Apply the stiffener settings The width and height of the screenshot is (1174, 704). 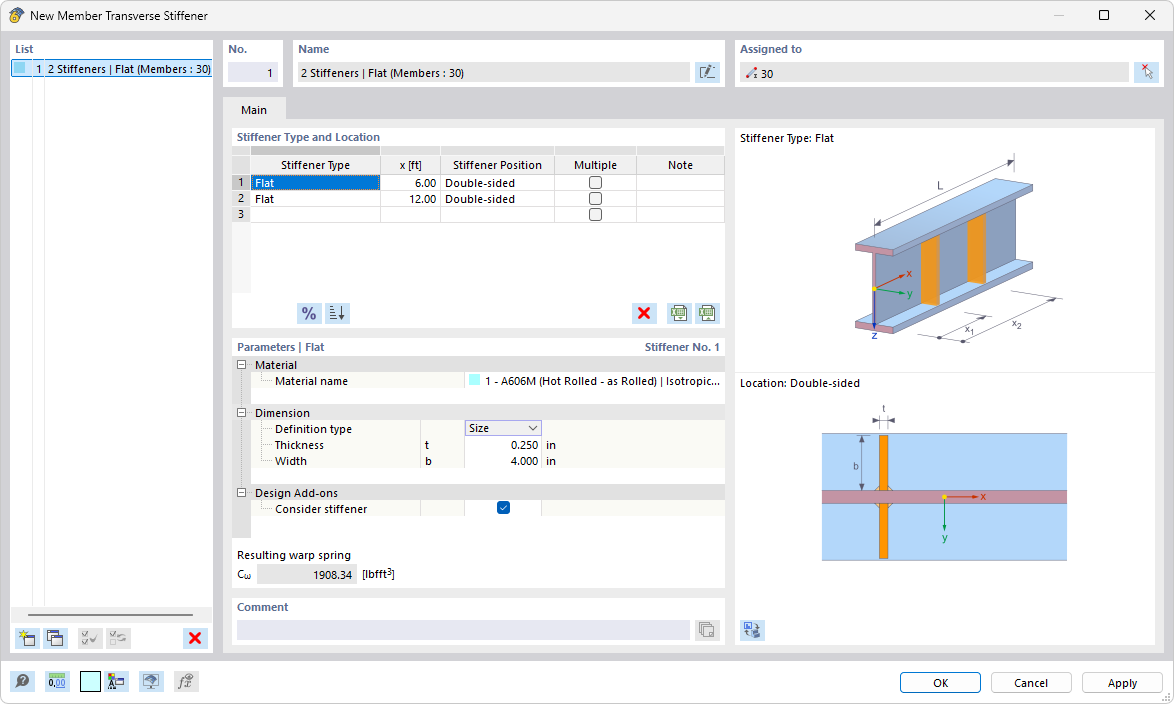(x=1121, y=682)
